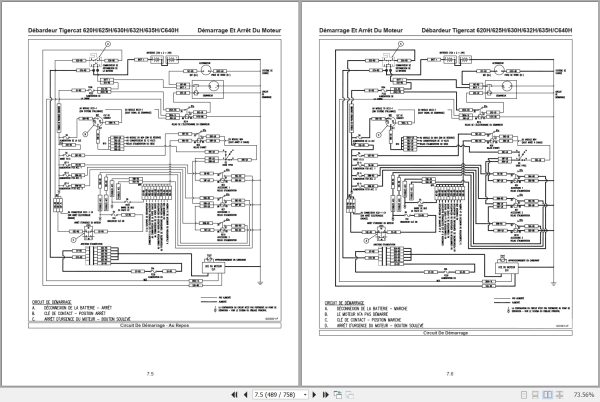Click the left page heading Débardeur Tigercat 620H/625H/630H/632H/635H/C640H
Screen dimensions: 600x402
[x=103, y=30]
